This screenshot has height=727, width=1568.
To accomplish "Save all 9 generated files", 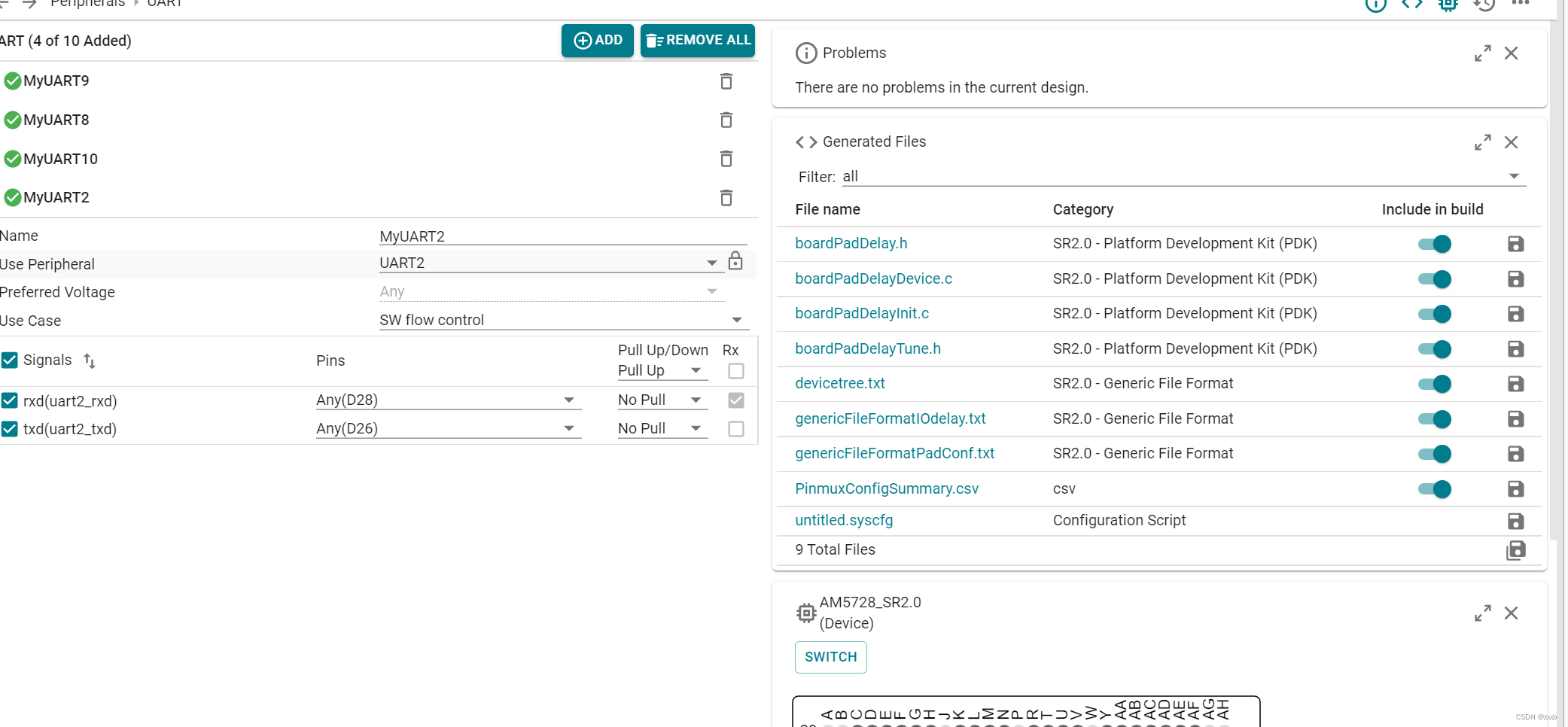I will point(1515,550).
